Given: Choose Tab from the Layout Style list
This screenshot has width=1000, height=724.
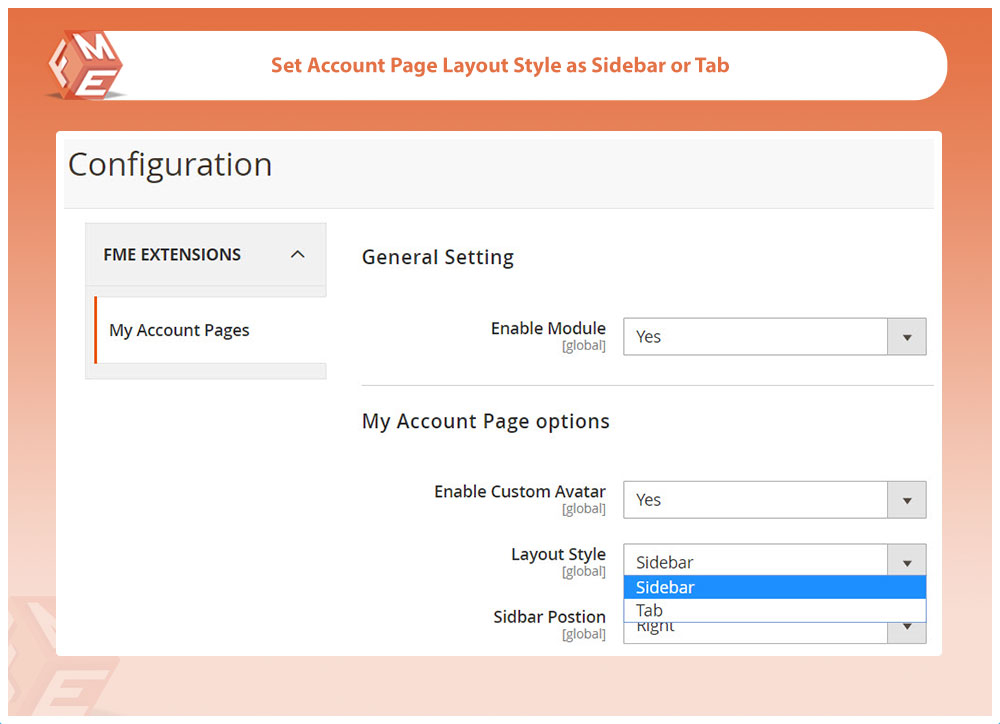Looking at the screenshot, I should 774,610.
